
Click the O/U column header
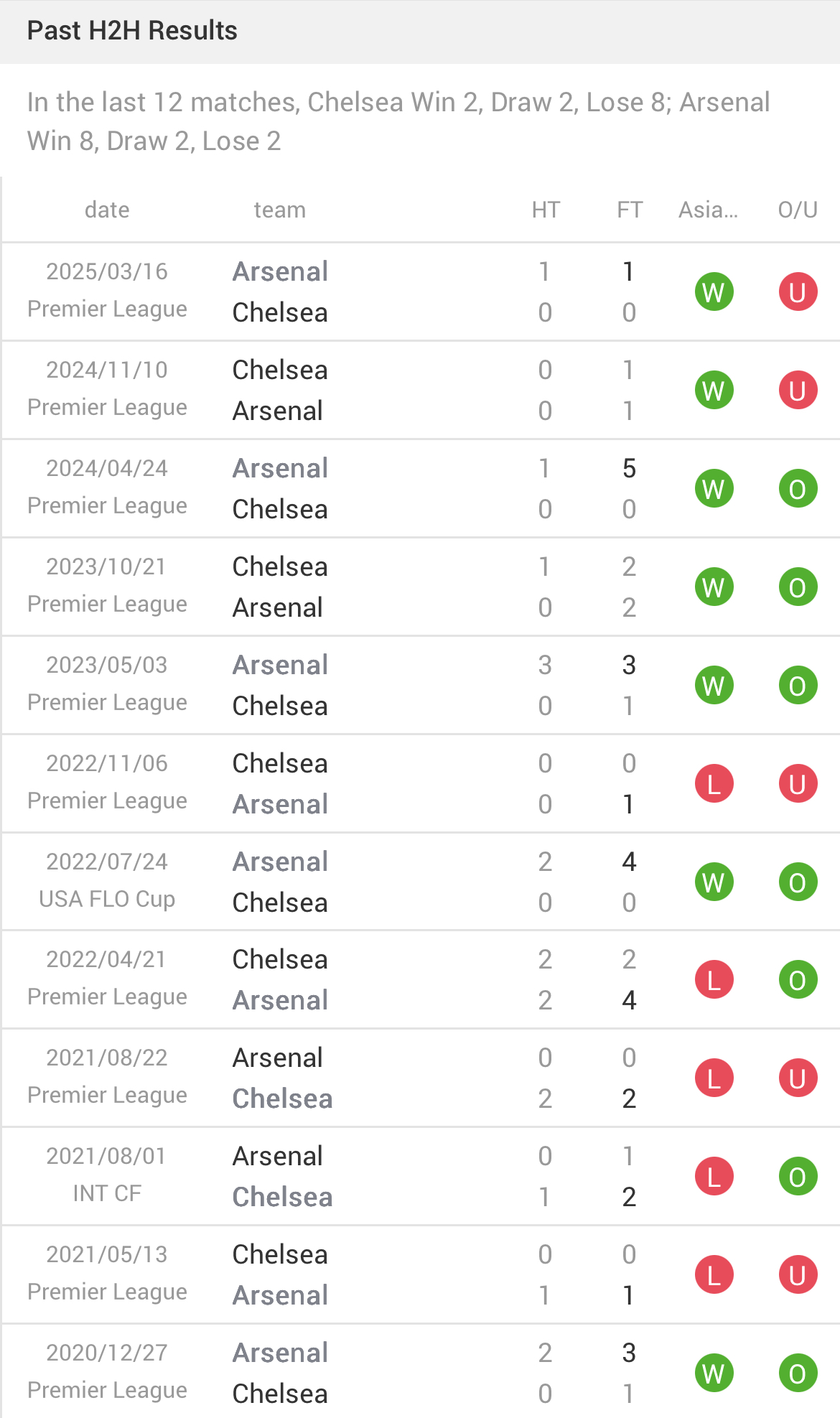click(798, 210)
